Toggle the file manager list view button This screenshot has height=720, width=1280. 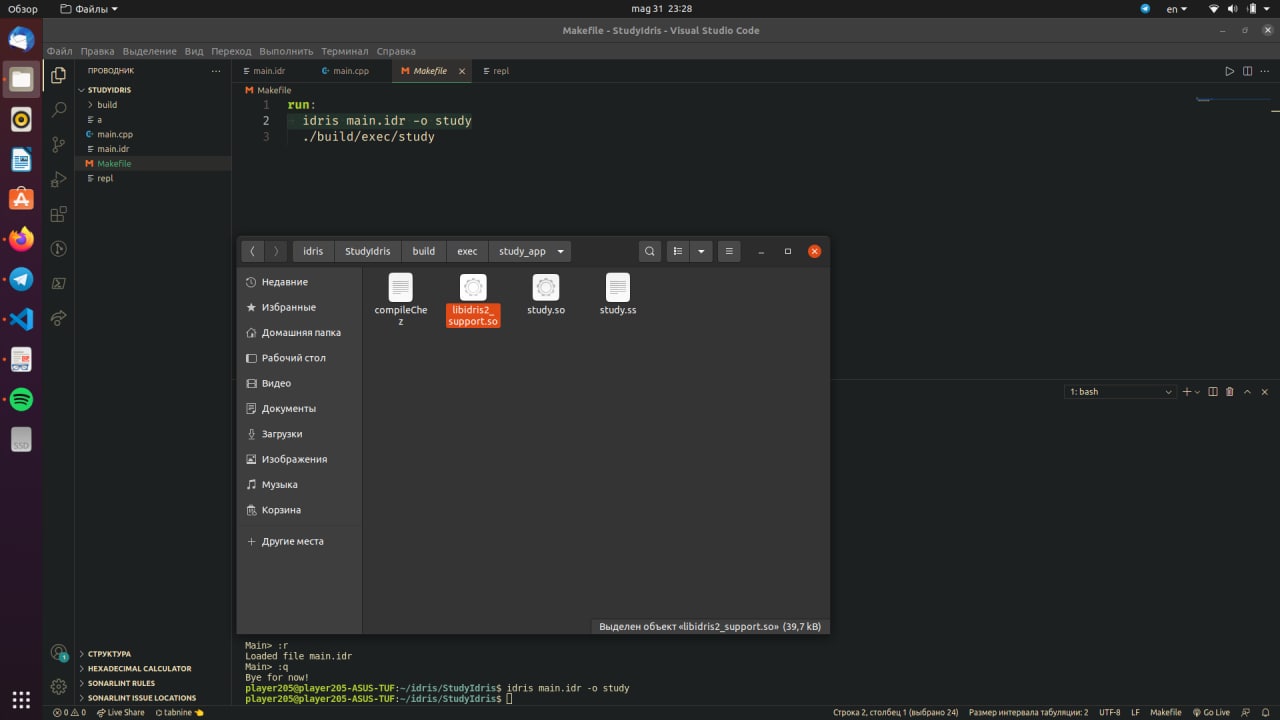(678, 251)
